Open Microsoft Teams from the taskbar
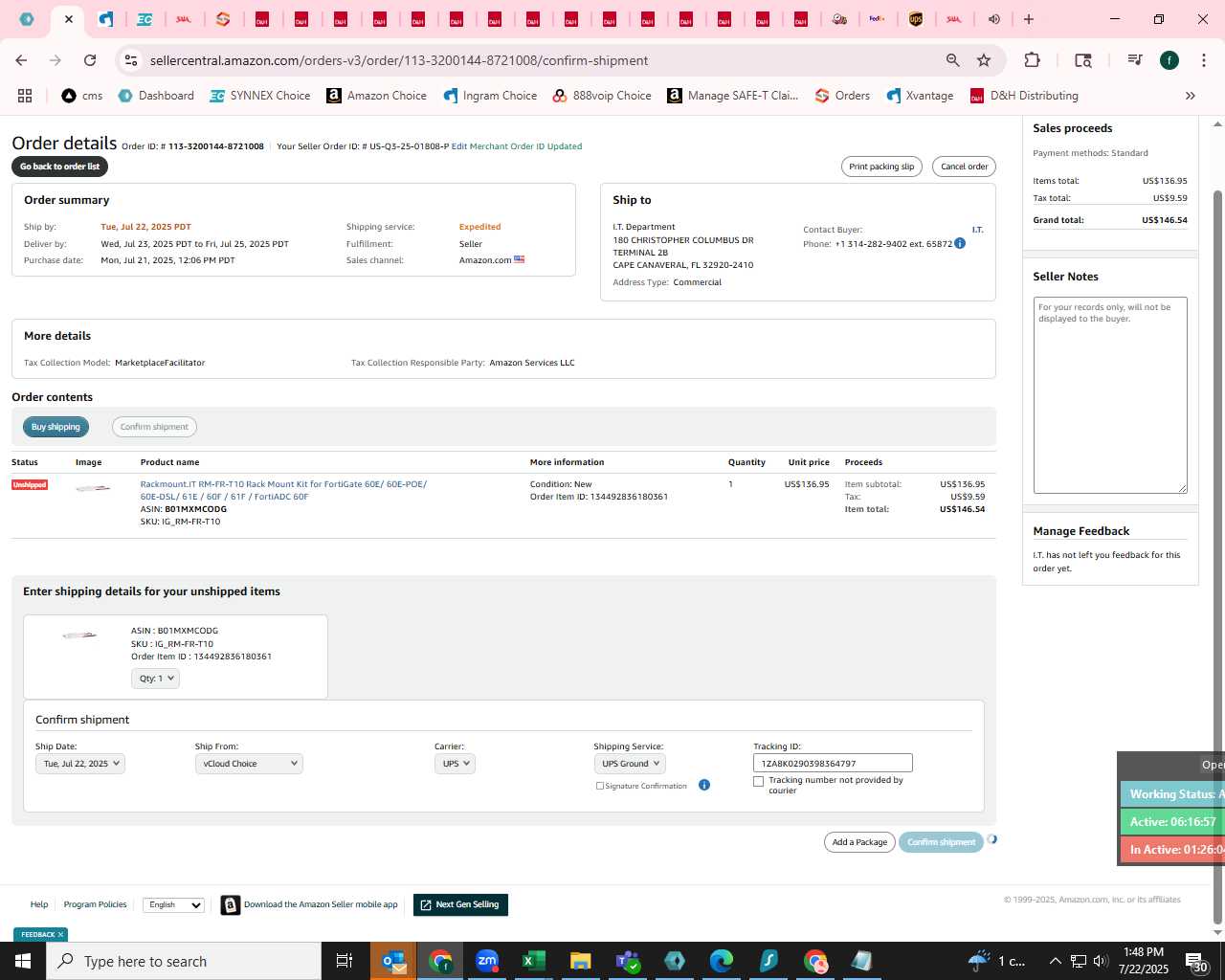The width and height of the screenshot is (1225, 980). [627, 961]
